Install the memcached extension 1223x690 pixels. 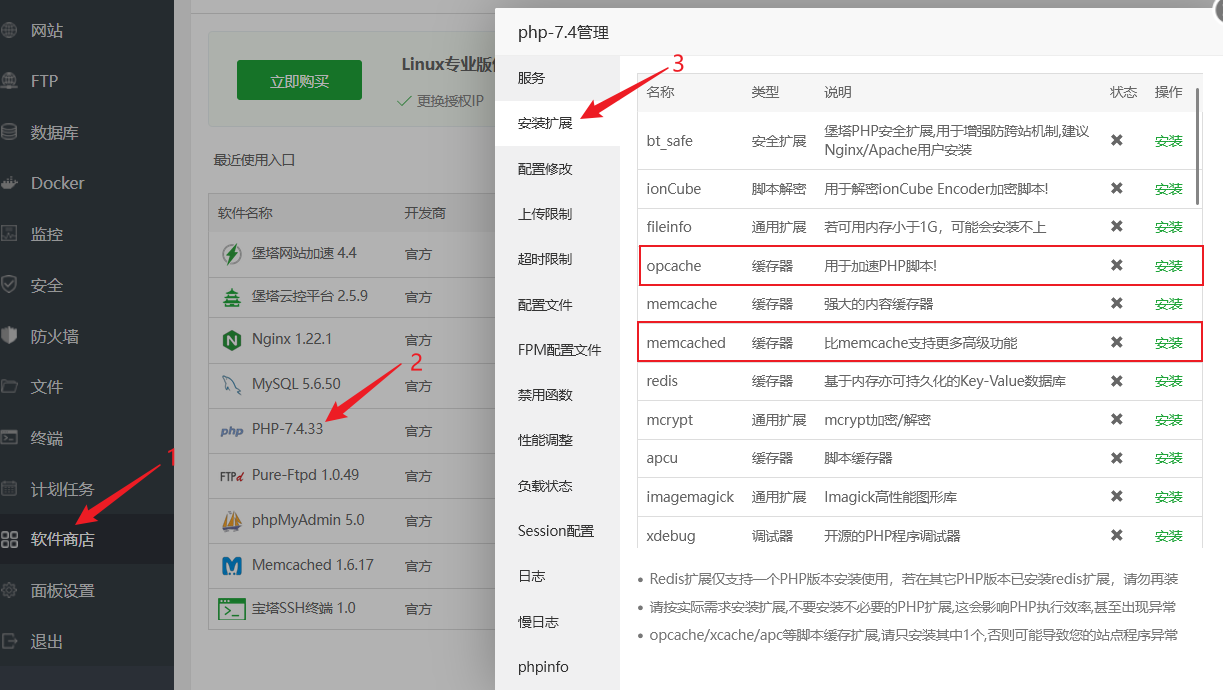1168,343
